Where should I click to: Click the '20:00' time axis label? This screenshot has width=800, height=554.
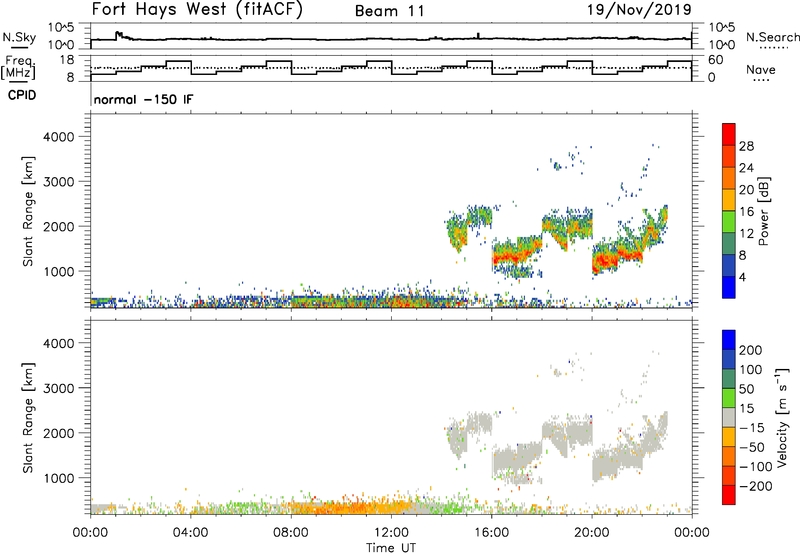click(x=592, y=533)
